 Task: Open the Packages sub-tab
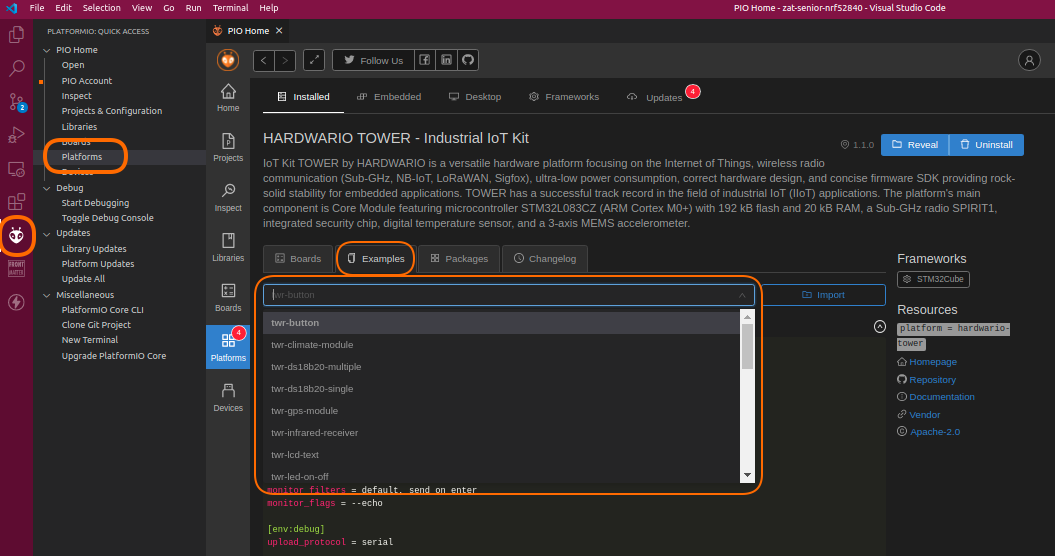(x=459, y=258)
